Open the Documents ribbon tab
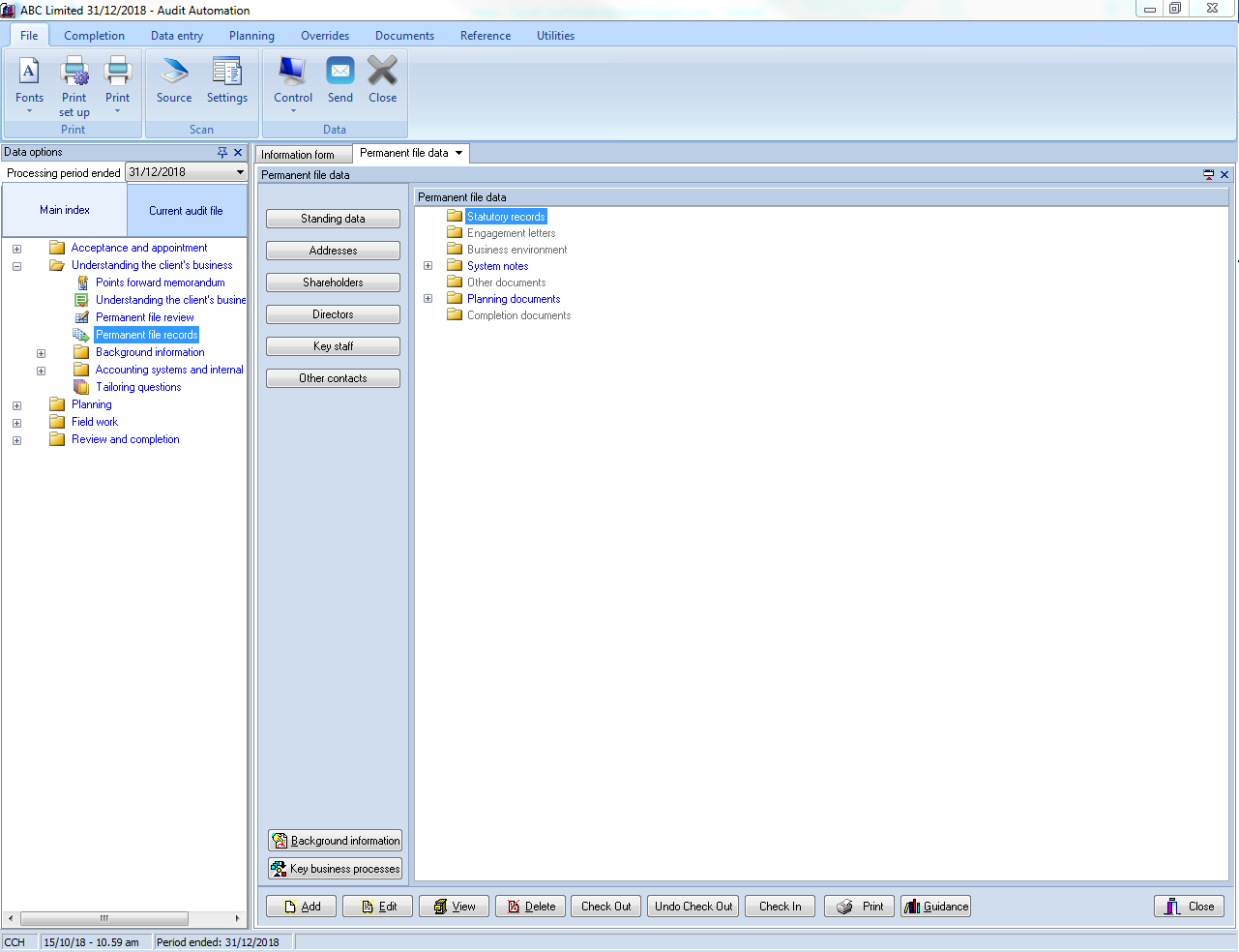The image size is (1239, 952). (404, 36)
